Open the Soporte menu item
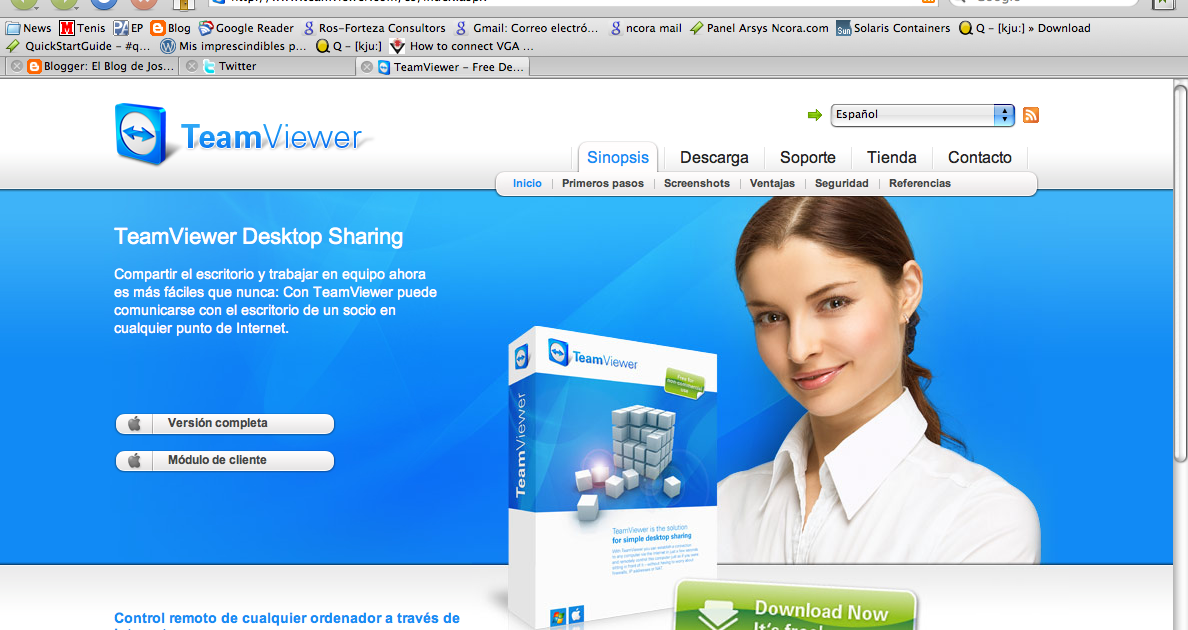The image size is (1188, 630). tap(808, 158)
